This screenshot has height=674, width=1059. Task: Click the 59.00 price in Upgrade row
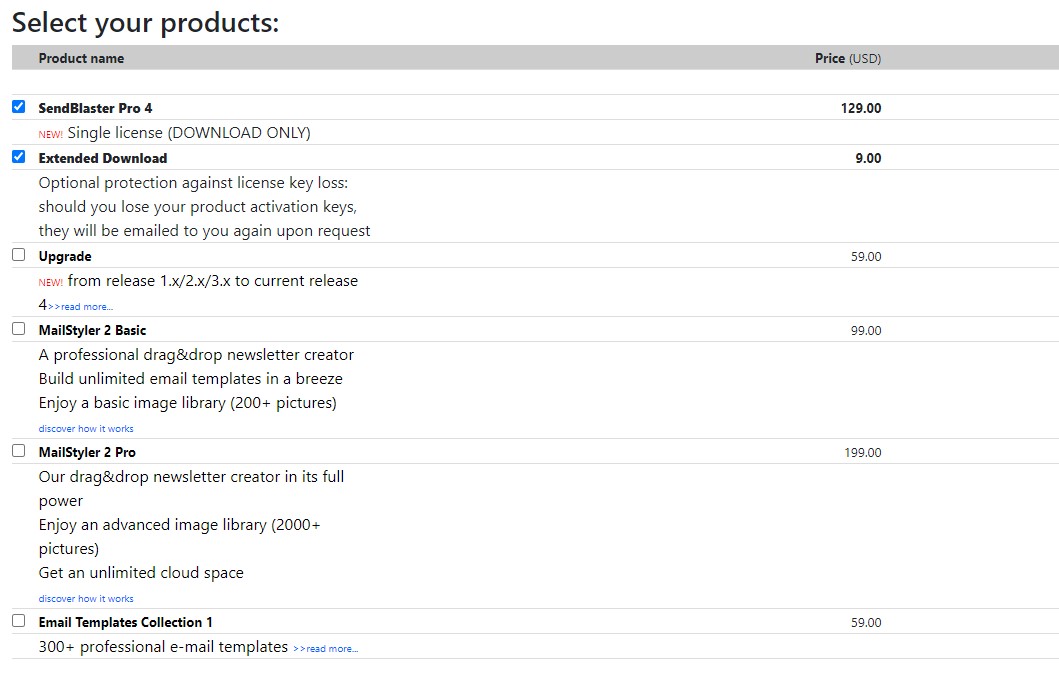pyautogui.click(x=867, y=257)
